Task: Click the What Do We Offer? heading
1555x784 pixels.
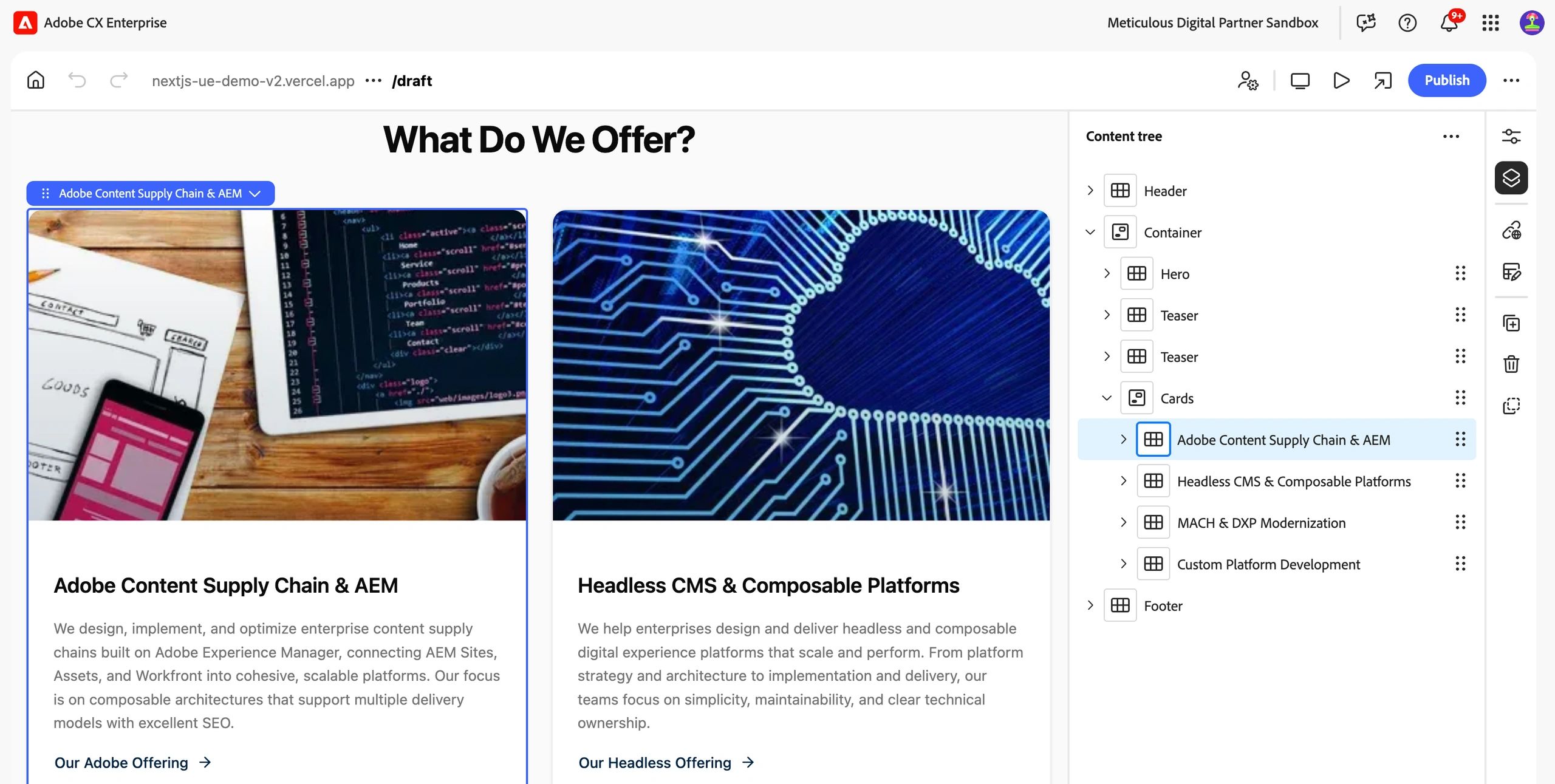Action: coord(539,140)
